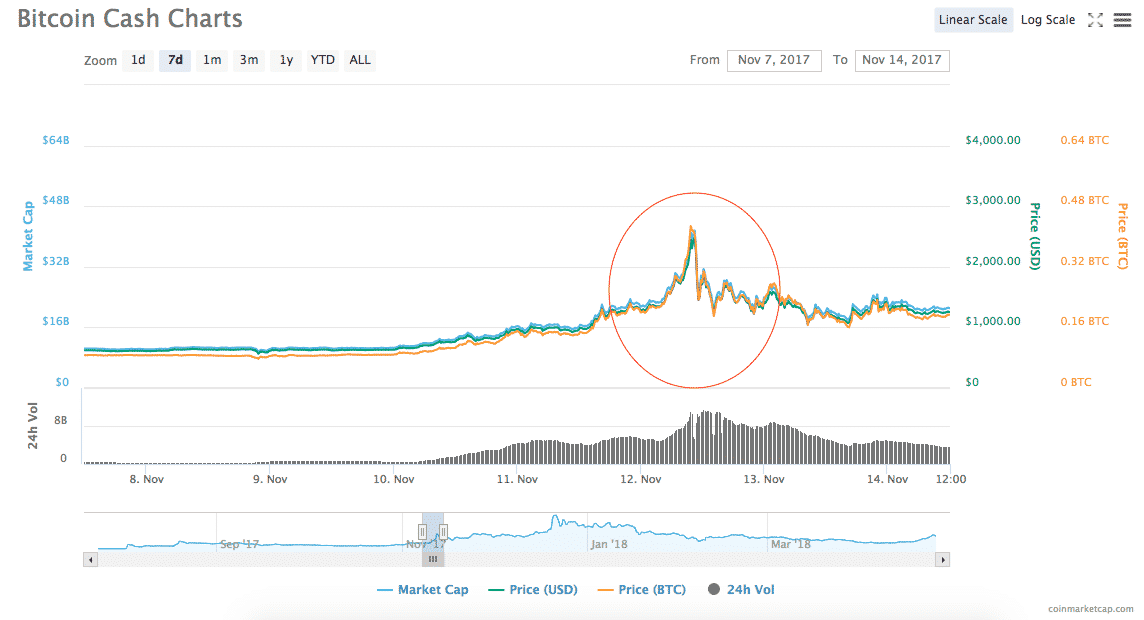Open the coinmarketcap.com credit link
The image size is (1144, 620).
click(1091, 608)
